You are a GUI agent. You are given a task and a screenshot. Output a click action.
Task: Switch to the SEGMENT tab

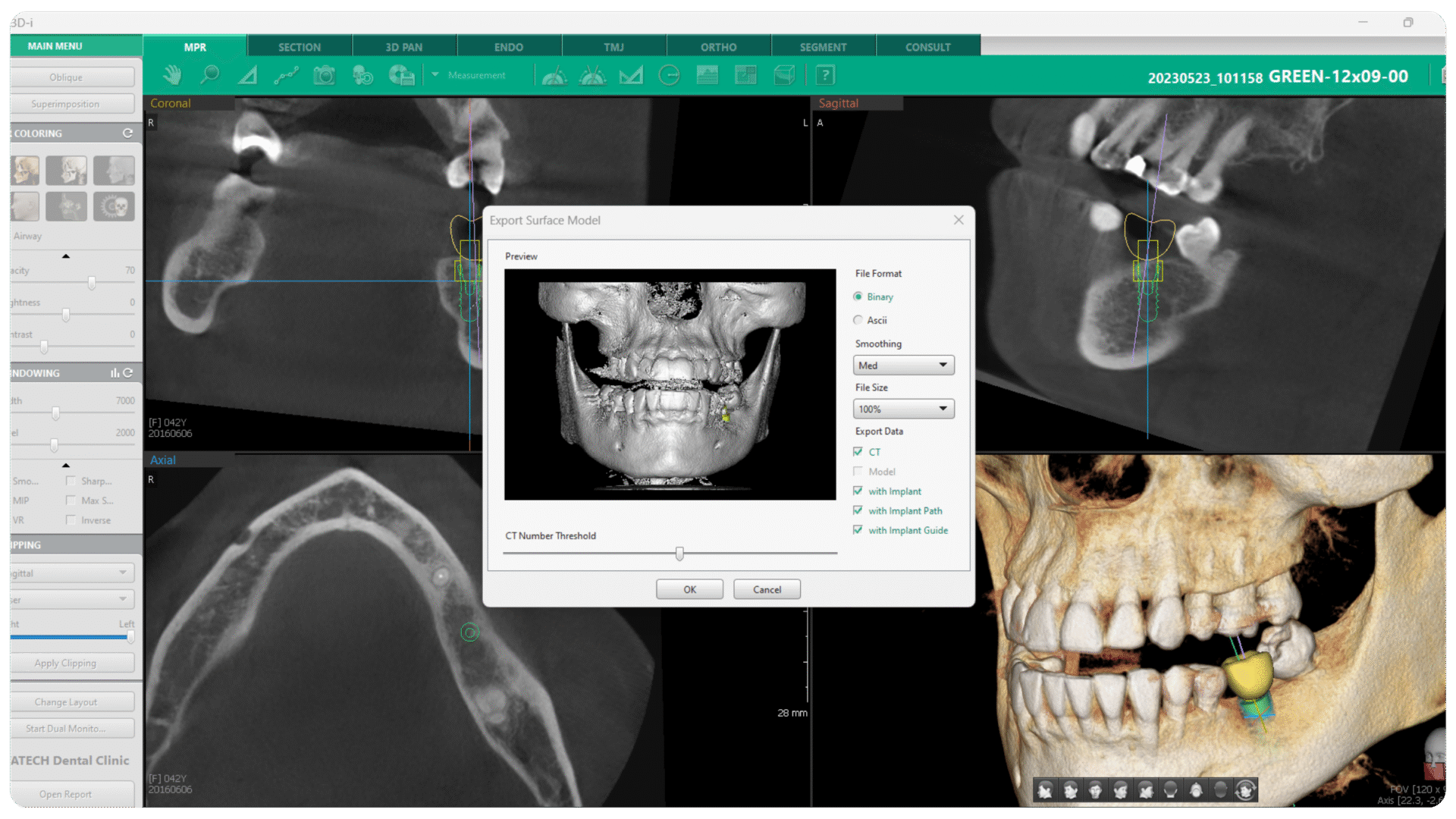824,47
